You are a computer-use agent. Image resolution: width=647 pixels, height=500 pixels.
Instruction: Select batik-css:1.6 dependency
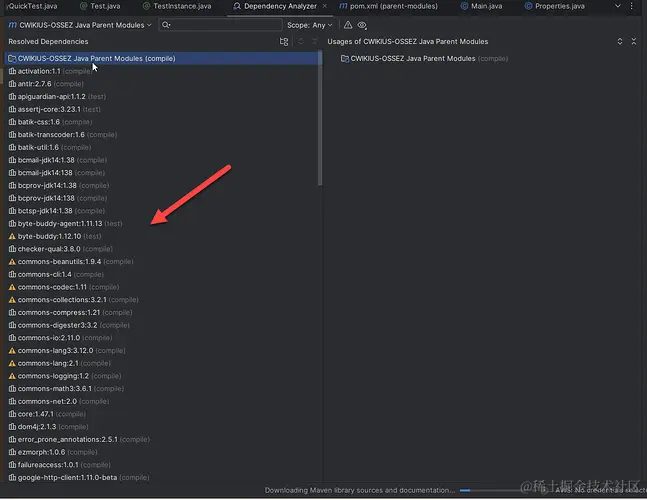[50, 122]
